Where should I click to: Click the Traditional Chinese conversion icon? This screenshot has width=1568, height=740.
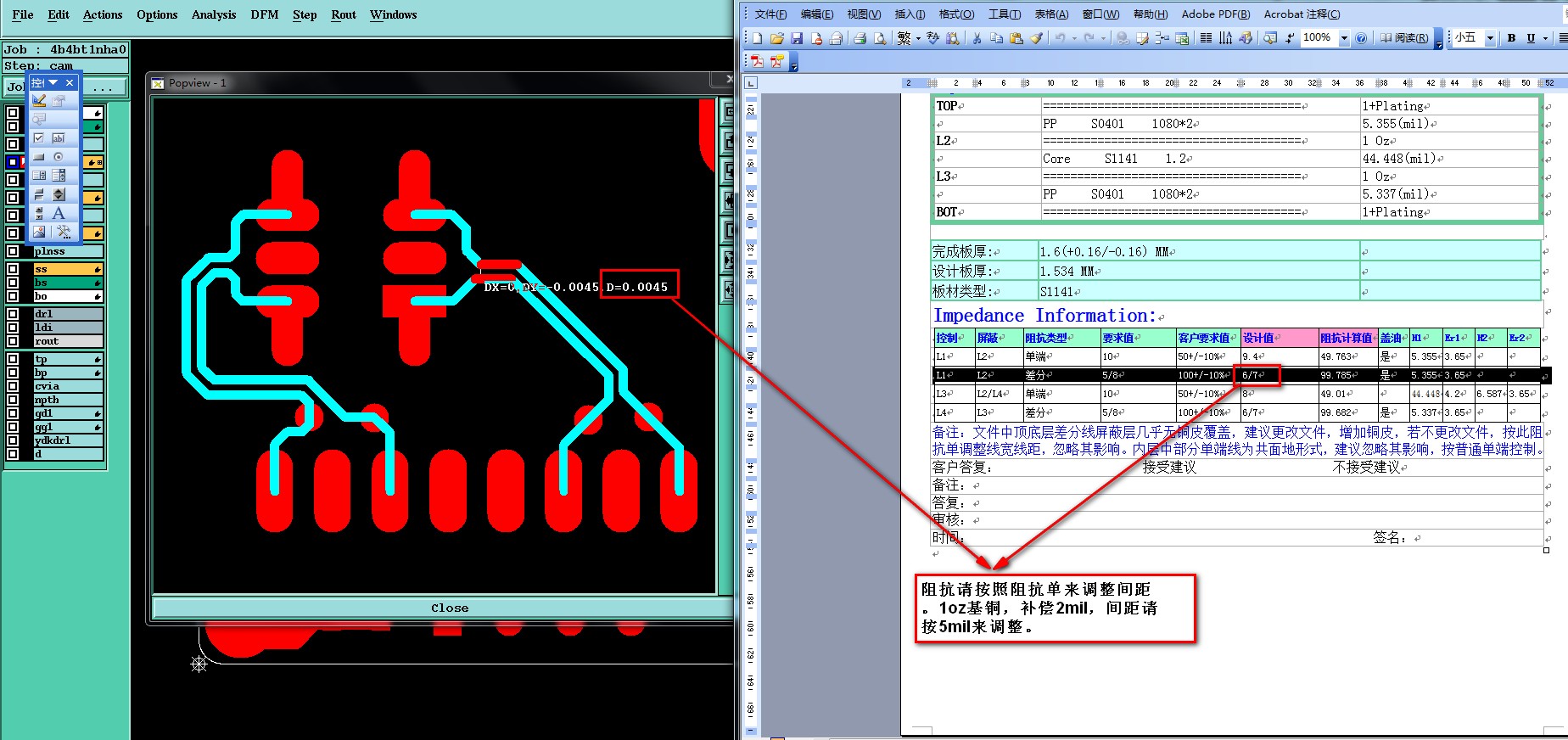point(904,38)
